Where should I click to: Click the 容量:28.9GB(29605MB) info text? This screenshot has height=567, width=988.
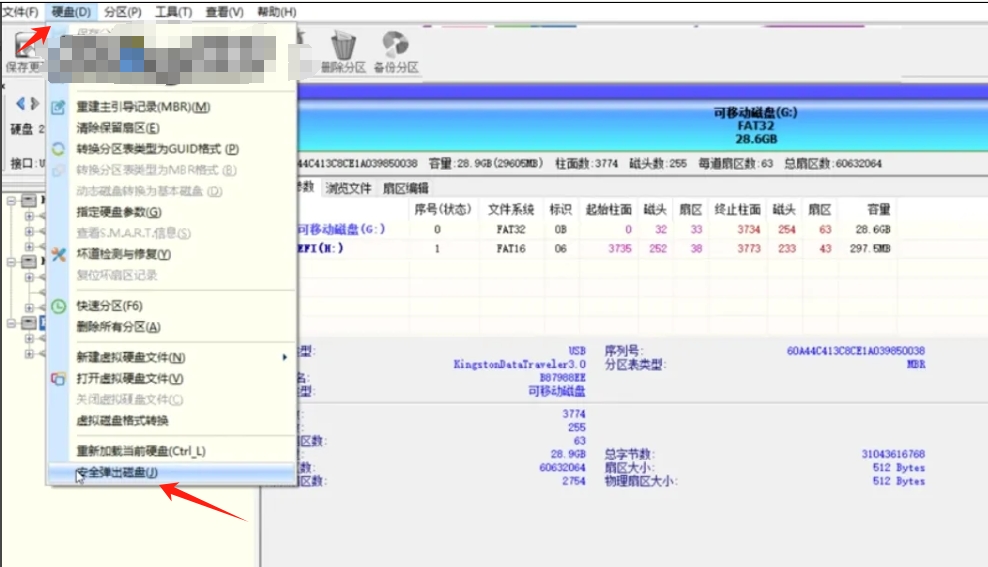486,164
